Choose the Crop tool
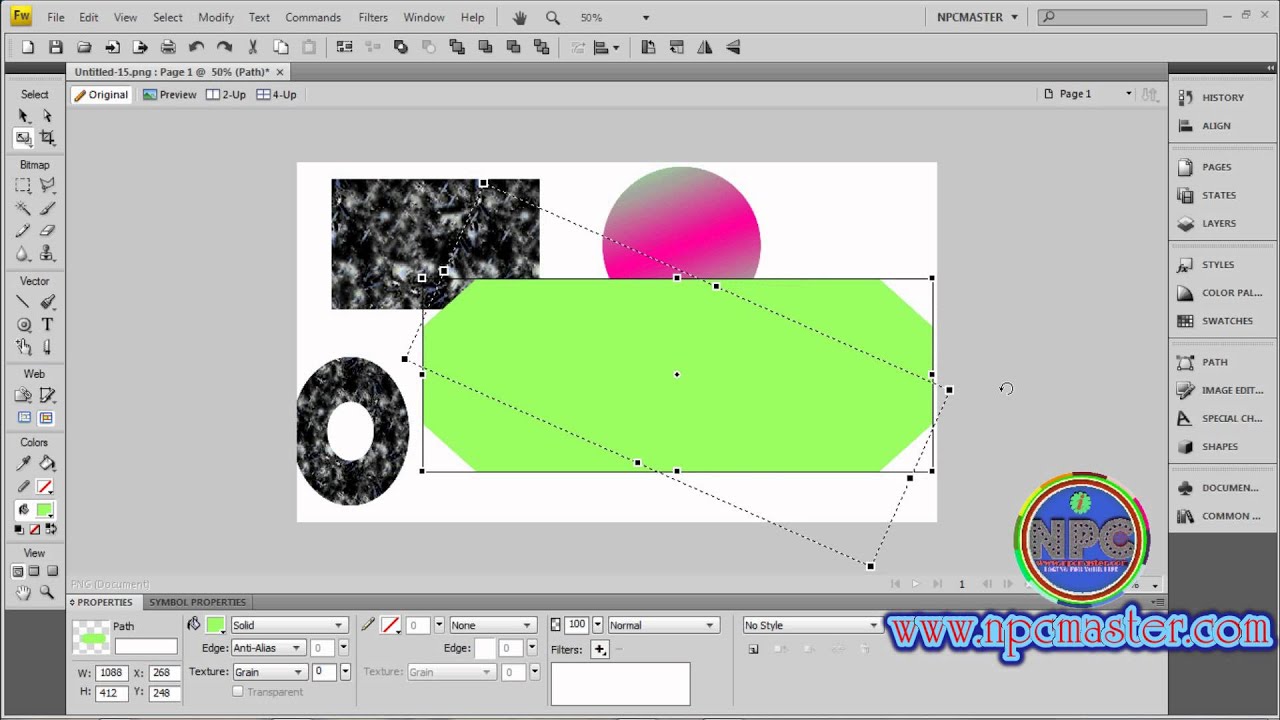The width and height of the screenshot is (1280, 720). [x=47, y=138]
